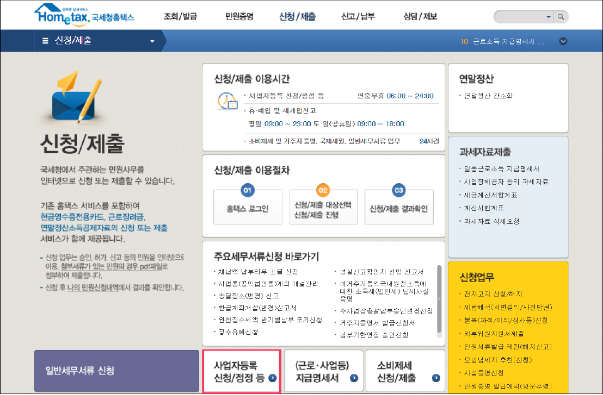Click the 주요세무서류신청 list scrollbar

pyautogui.click(x=439, y=299)
